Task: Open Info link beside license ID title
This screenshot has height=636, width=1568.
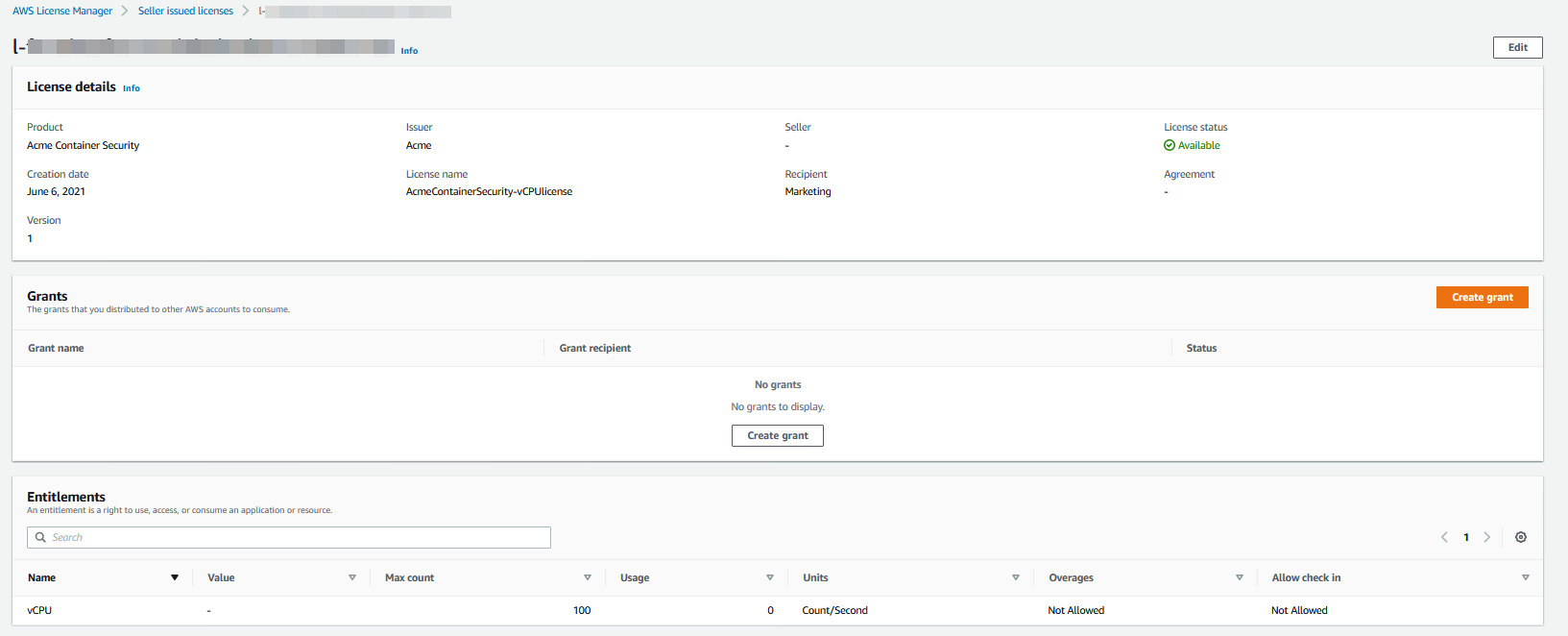Action: [409, 51]
